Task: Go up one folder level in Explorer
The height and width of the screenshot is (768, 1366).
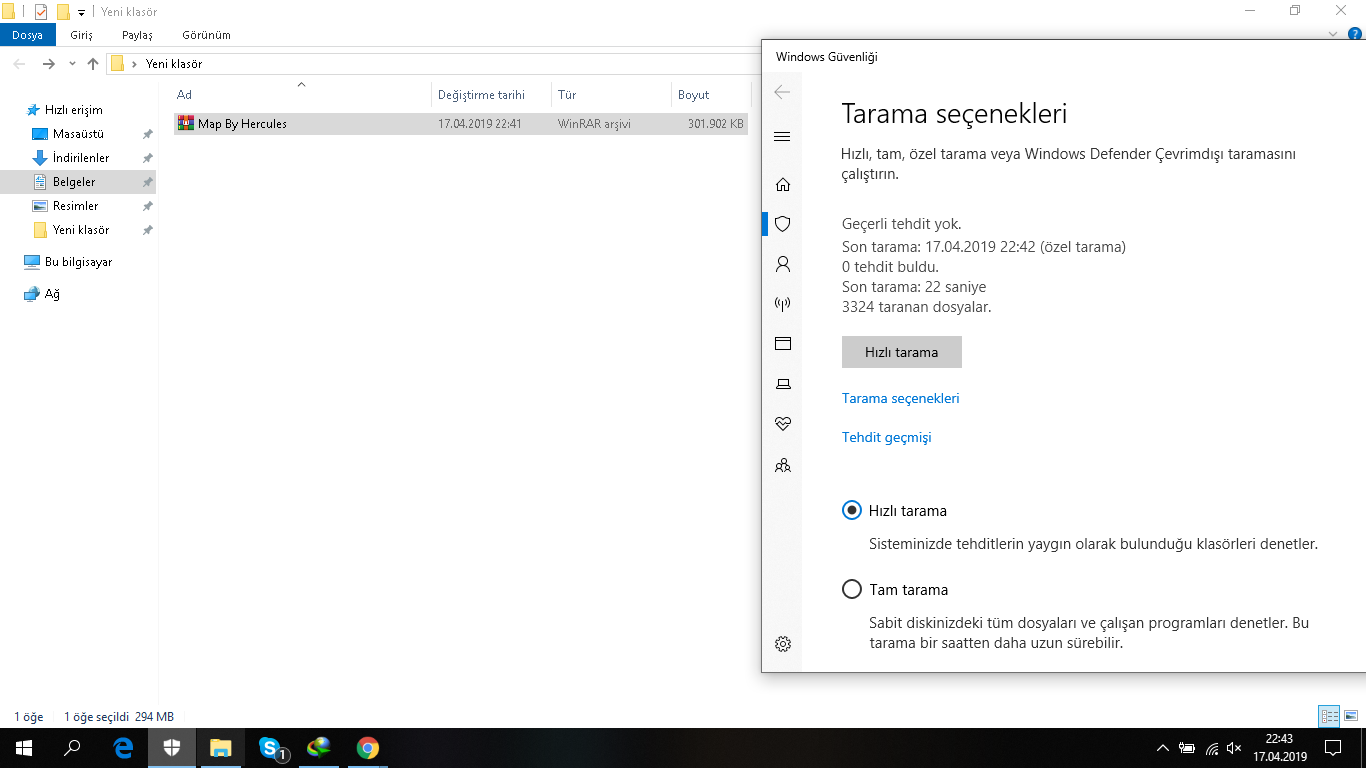Action: (93, 64)
